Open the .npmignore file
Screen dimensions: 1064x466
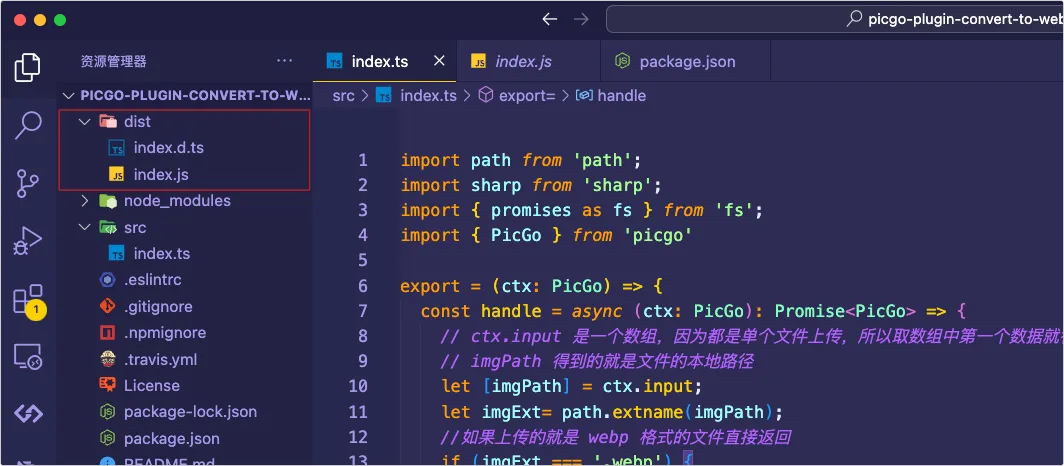[x=186, y=333]
